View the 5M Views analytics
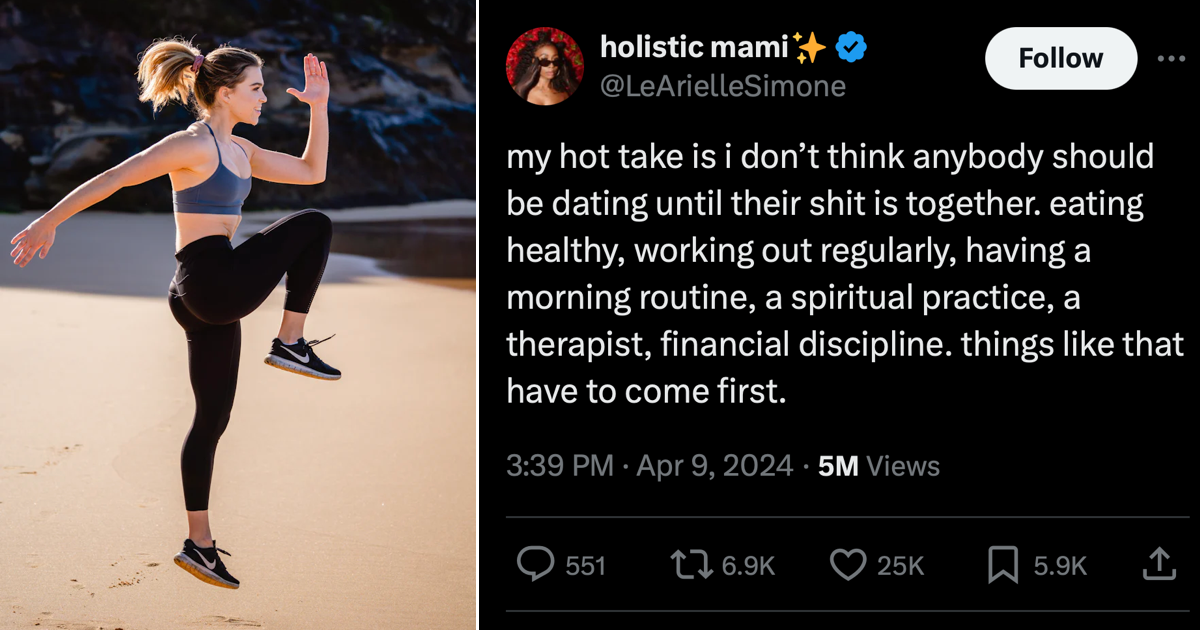The image size is (1200, 630). [879, 466]
